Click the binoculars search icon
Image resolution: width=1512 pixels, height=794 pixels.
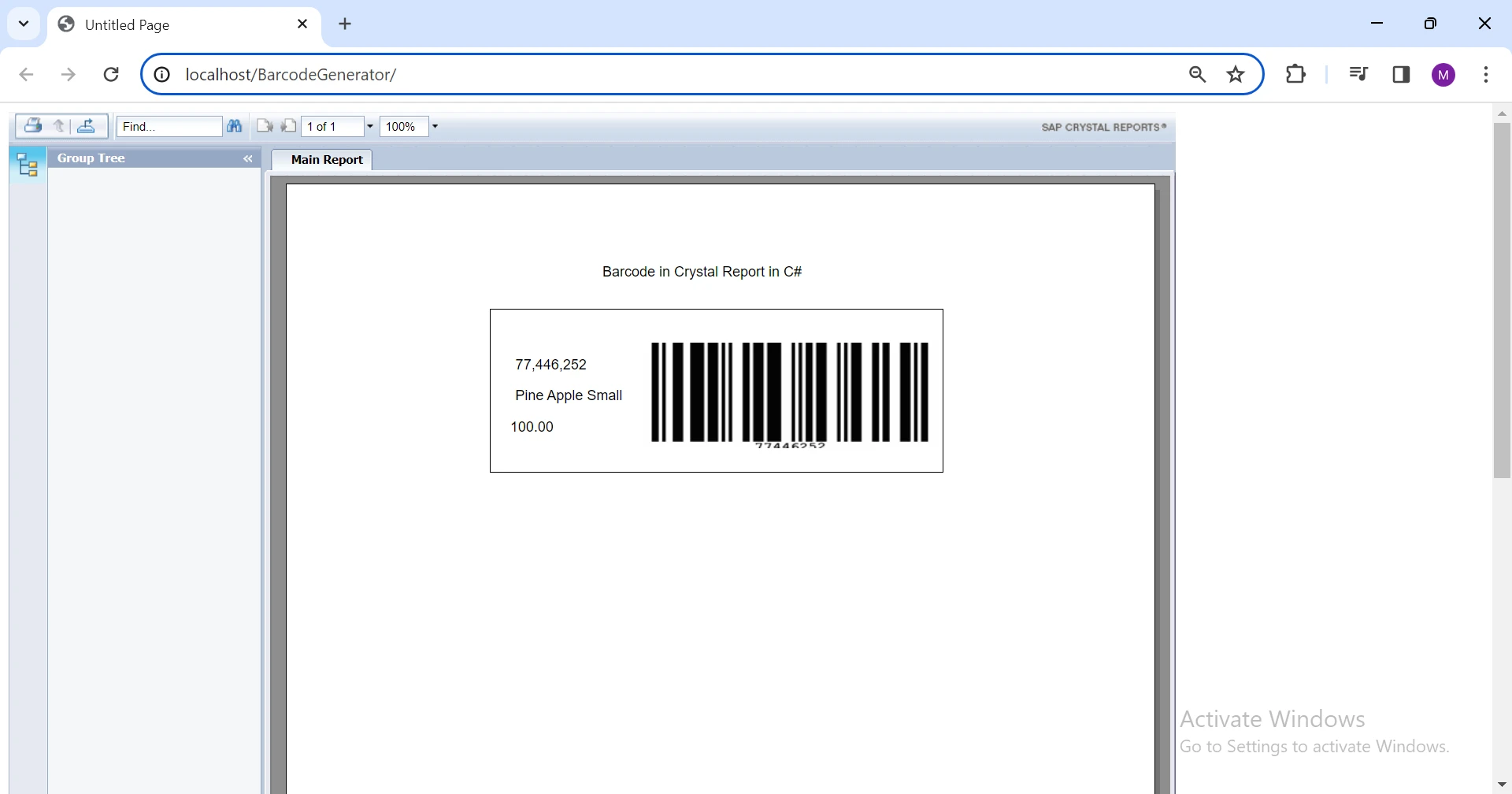point(235,126)
